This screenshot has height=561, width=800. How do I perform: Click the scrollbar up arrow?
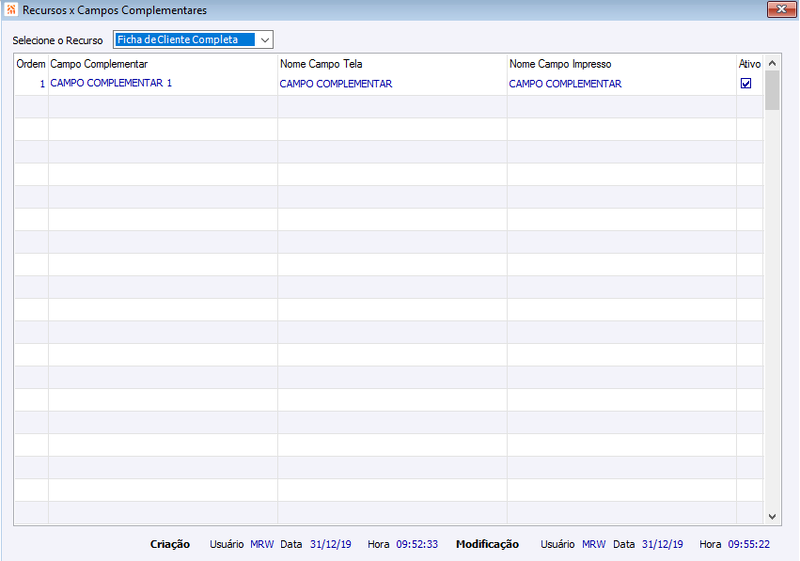[772, 63]
